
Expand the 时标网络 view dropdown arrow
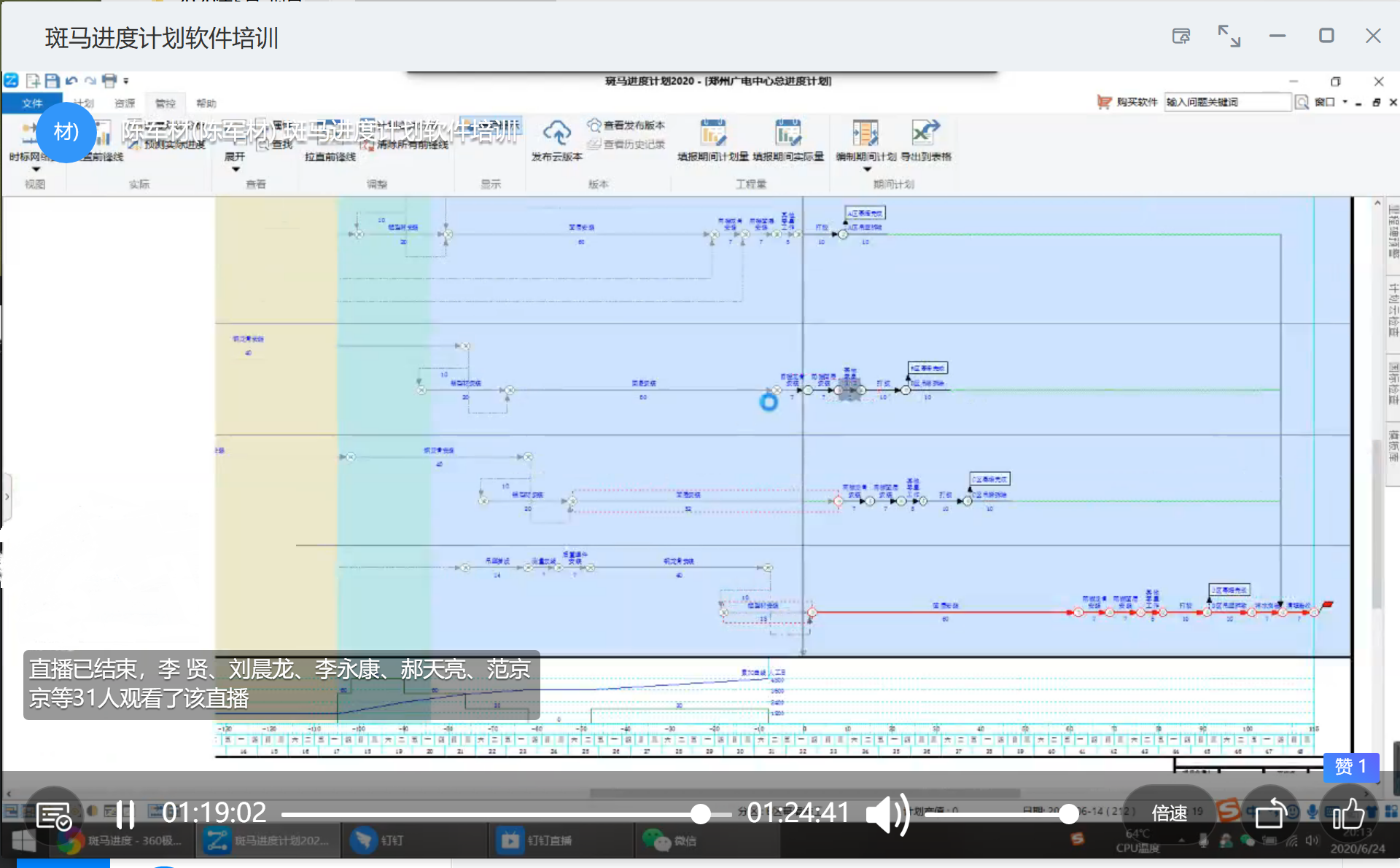point(36,169)
